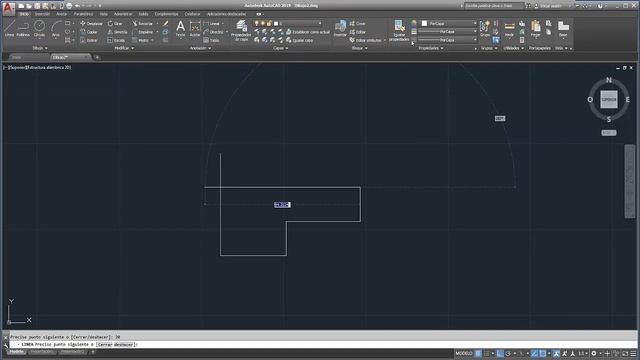Click the Recortar (trim) tool
Image resolution: width=640 pixels, height=360 pixels.
pyautogui.click(x=142, y=24)
